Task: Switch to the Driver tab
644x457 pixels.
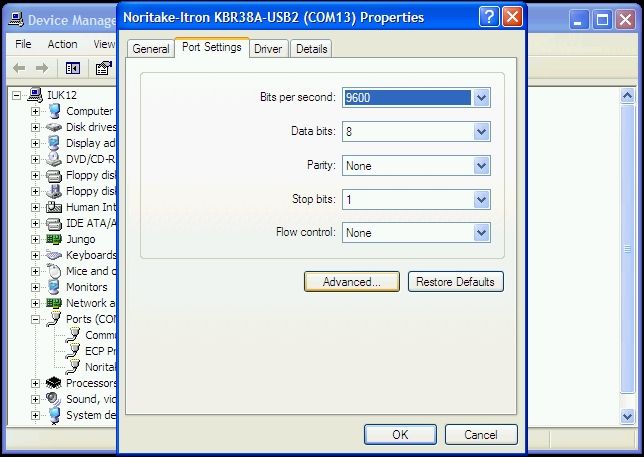Action: pyautogui.click(x=268, y=49)
